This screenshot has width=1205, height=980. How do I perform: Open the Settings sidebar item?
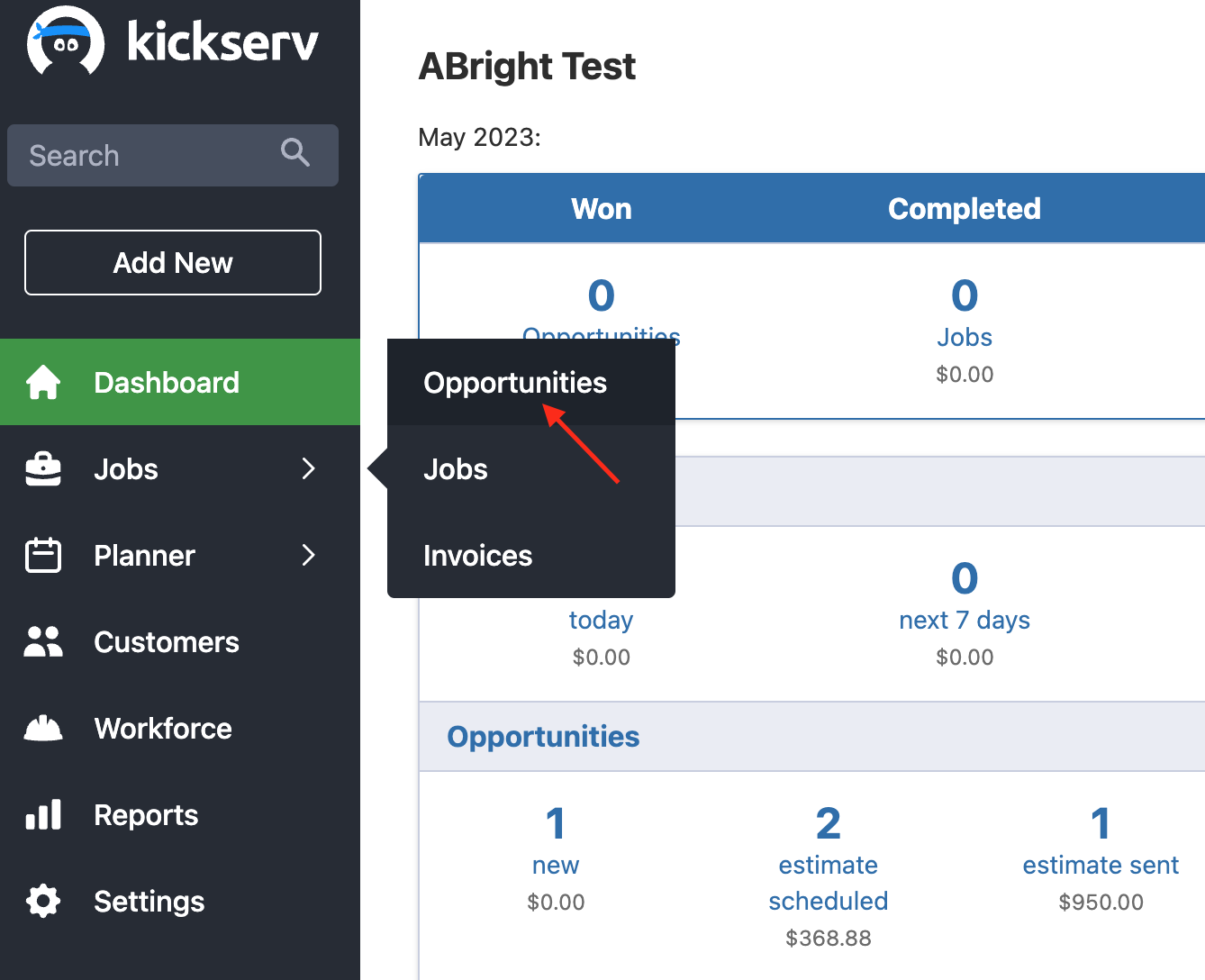coord(180,901)
